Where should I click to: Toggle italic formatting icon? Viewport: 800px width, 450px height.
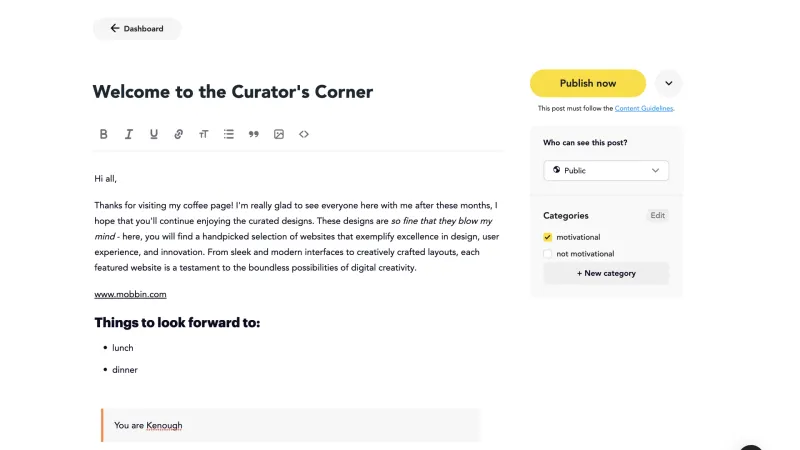pos(129,134)
